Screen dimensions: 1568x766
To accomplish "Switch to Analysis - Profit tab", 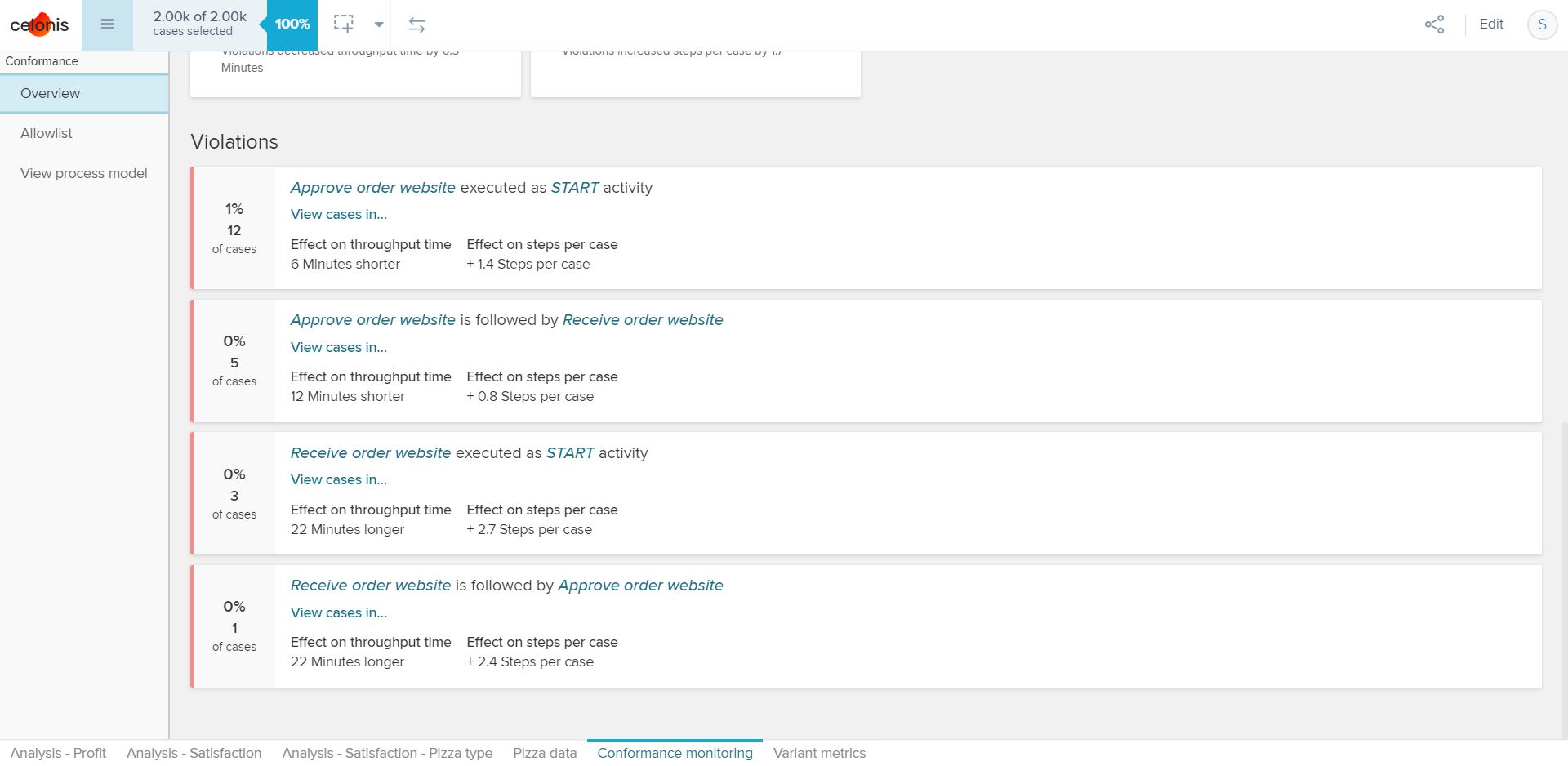I will pos(58,753).
